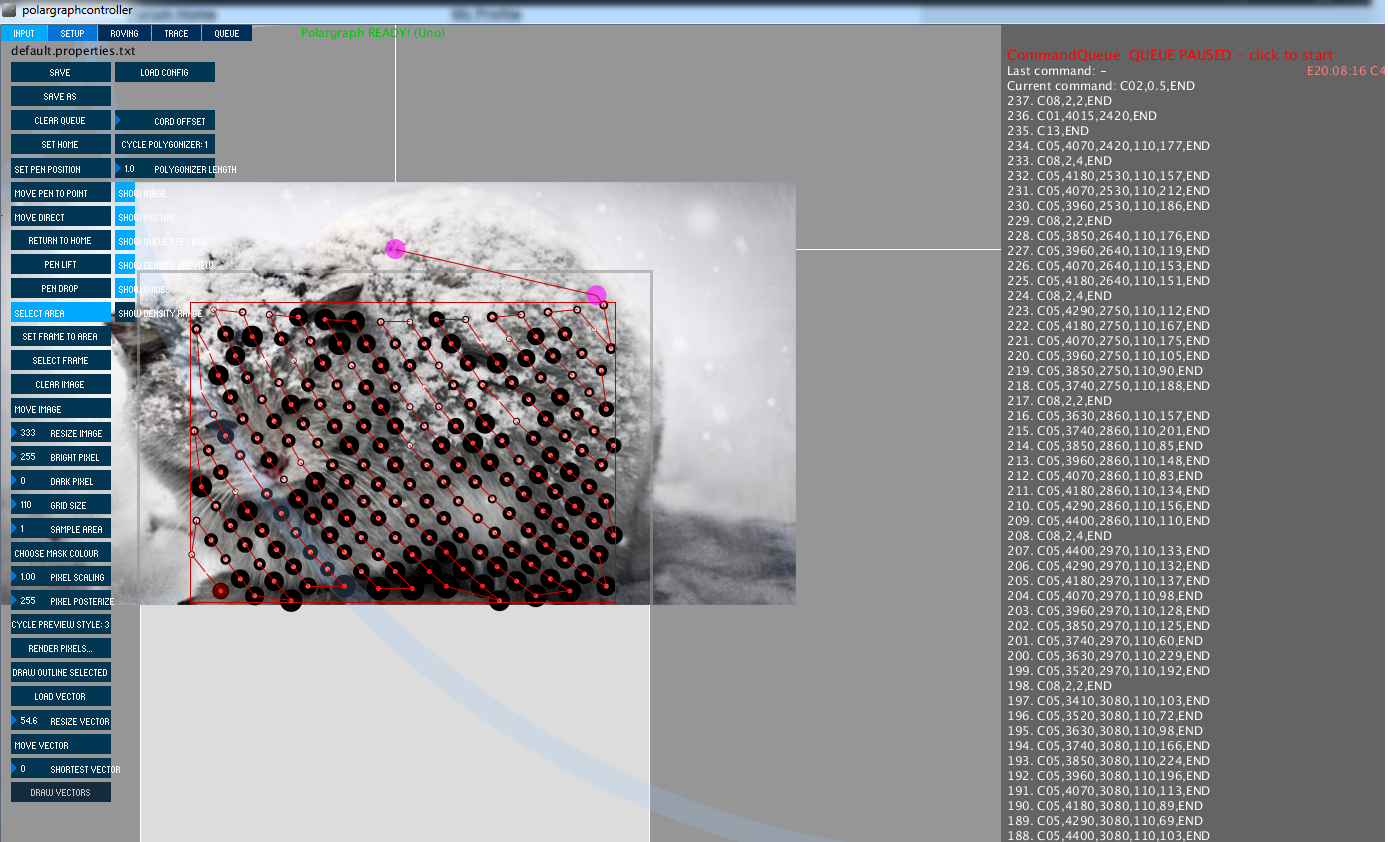Click queue entry 198. C08,2,2,END
Image resolution: width=1388 pixels, height=842 pixels.
(x=1059, y=686)
